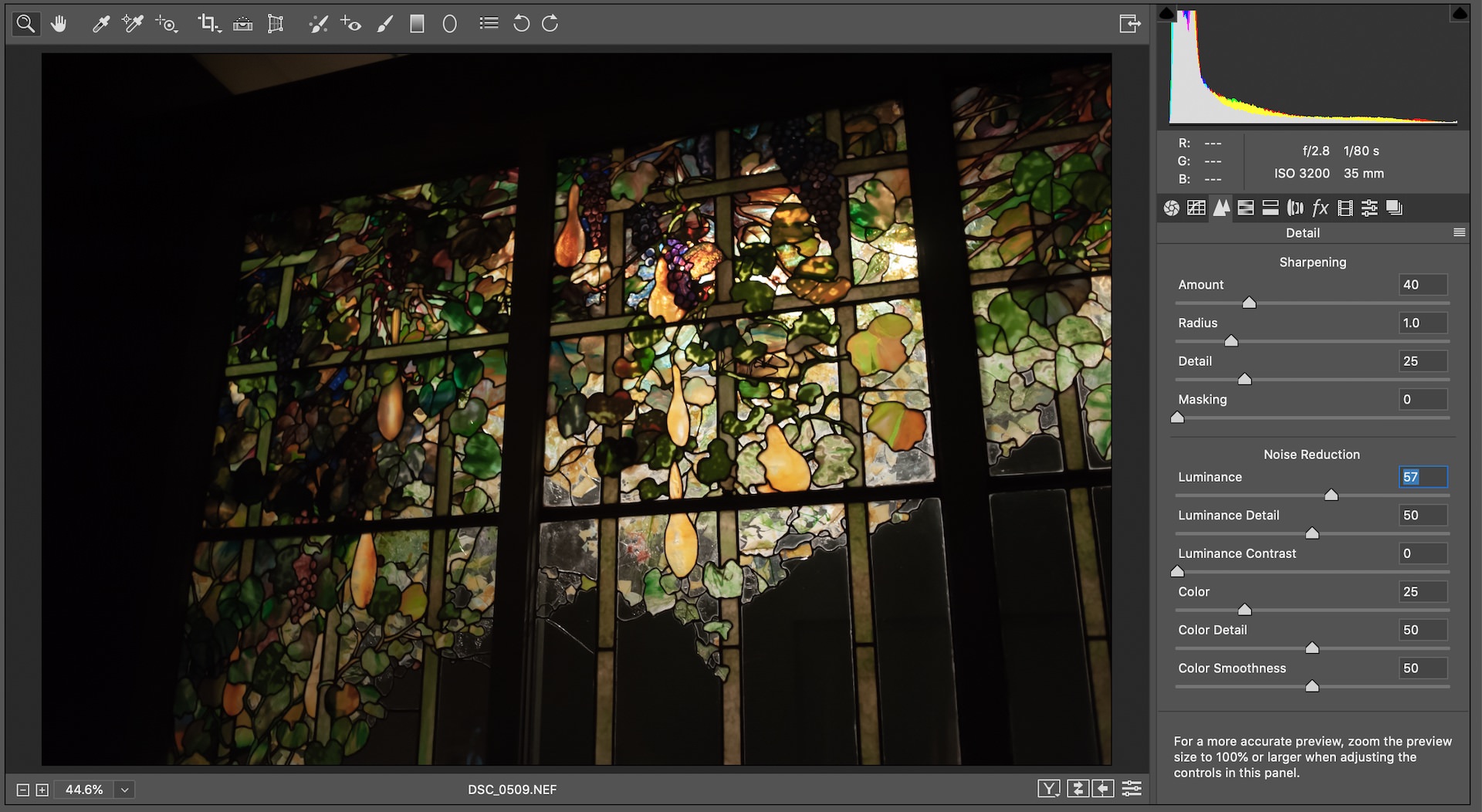The height and width of the screenshot is (812, 1482).
Task: Click the Color Smoothness slider handle
Action: coord(1312,685)
